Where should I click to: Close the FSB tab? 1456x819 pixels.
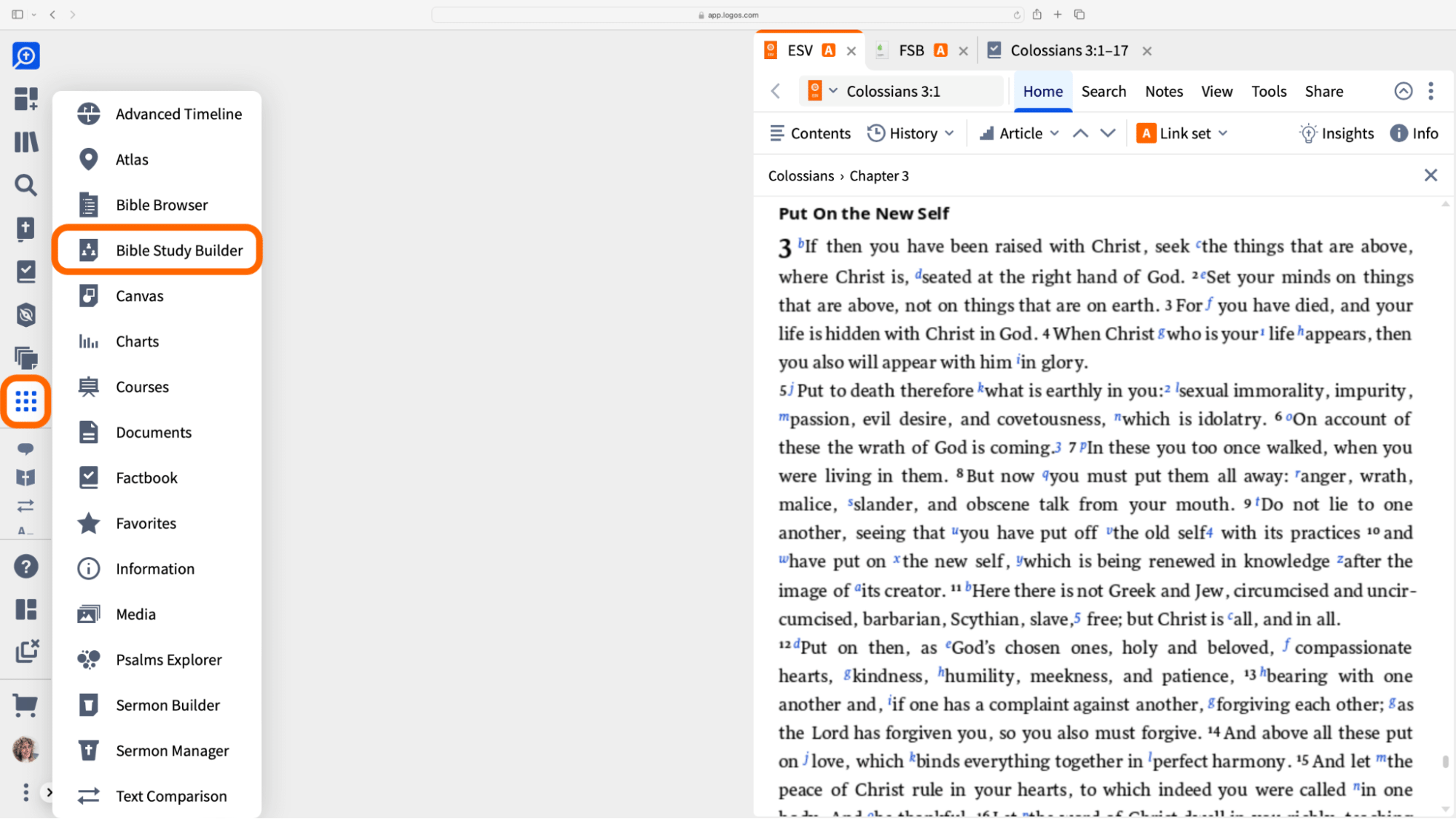[x=963, y=51]
